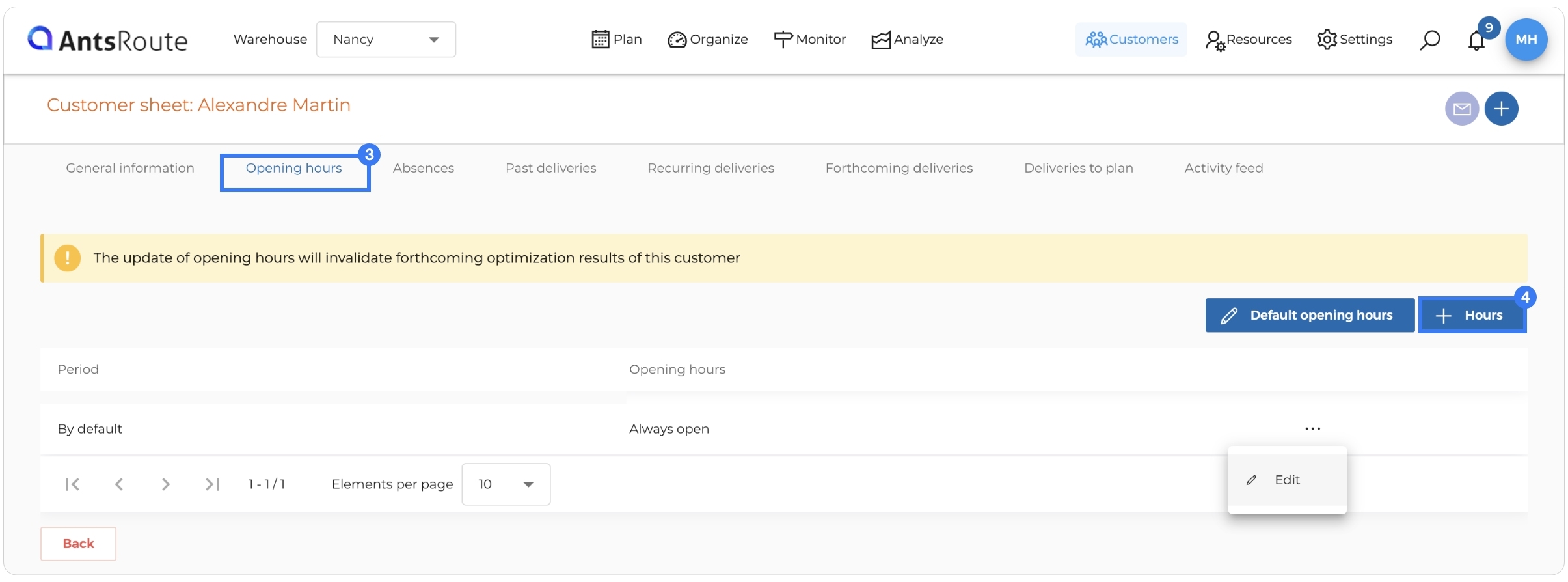Viewport: 1568px width, 582px height.
Task: Switch to Recurring deliveries tab
Action: (x=711, y=168)
